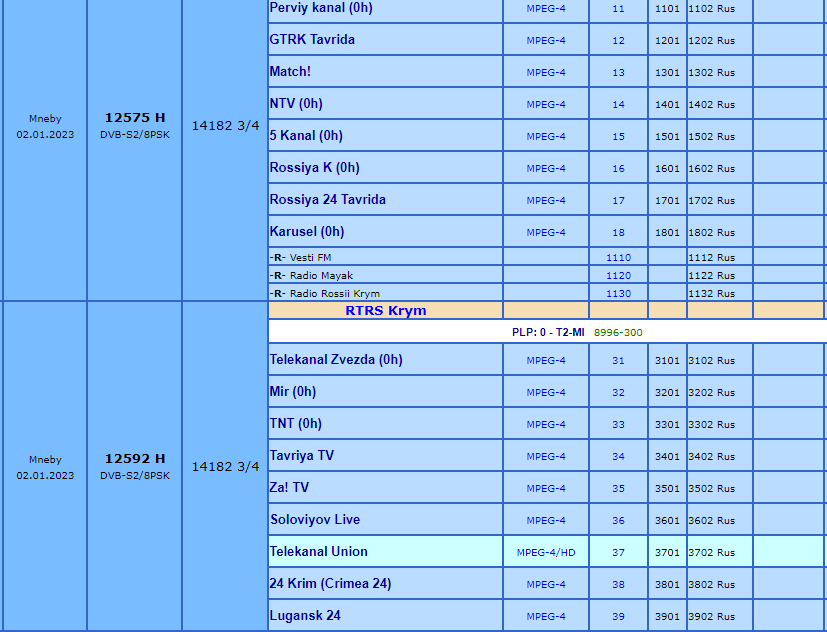Click audio 1502 Rus in 5 Kanal row
Screen dimensions: 827x632
coord(711,137)
